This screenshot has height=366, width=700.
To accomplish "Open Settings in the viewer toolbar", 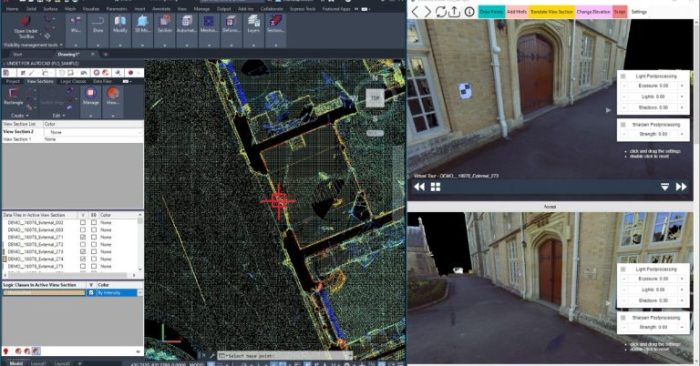I will click(x=639, y=12).
